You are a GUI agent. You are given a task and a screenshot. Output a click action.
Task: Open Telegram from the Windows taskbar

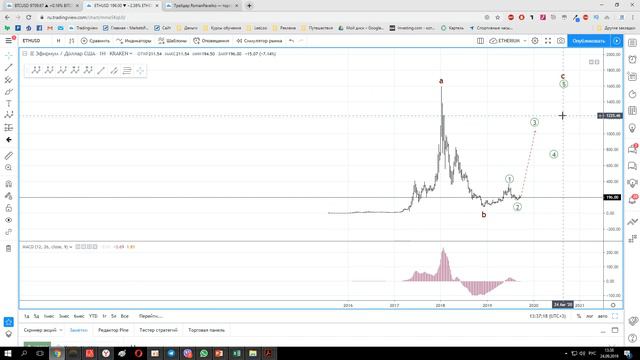coord(171,353)
